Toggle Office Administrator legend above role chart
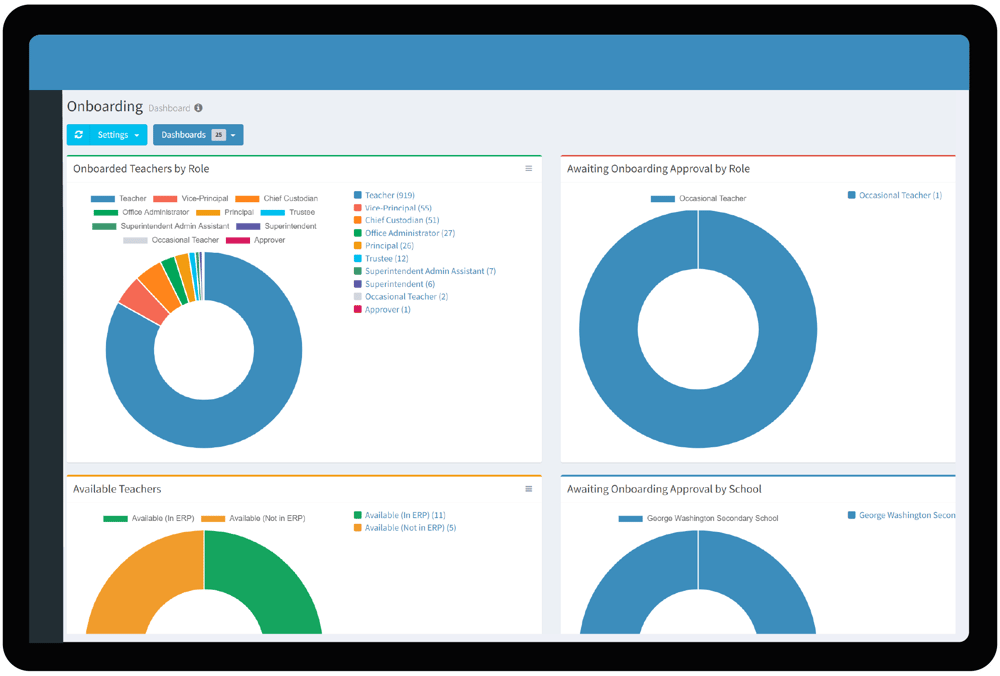This screenshot has width=1000, height=676. click(141, 212)
